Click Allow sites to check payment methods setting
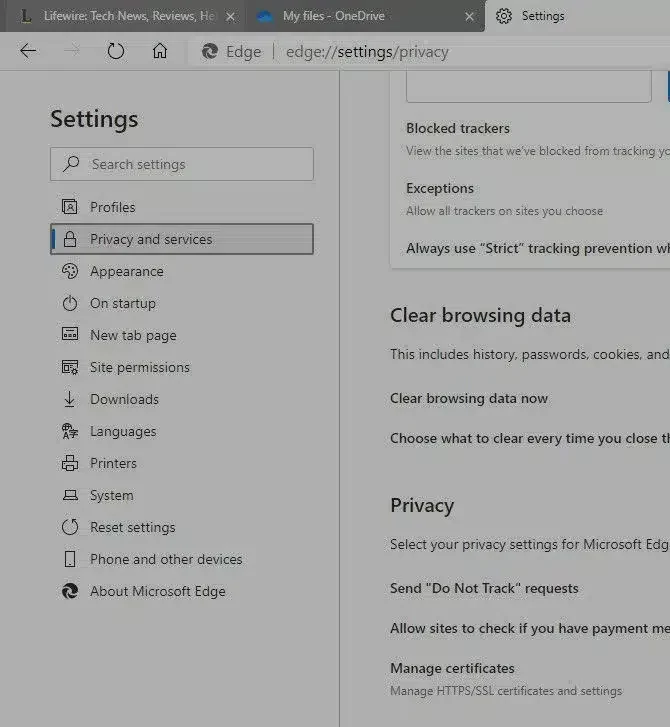 530,628
